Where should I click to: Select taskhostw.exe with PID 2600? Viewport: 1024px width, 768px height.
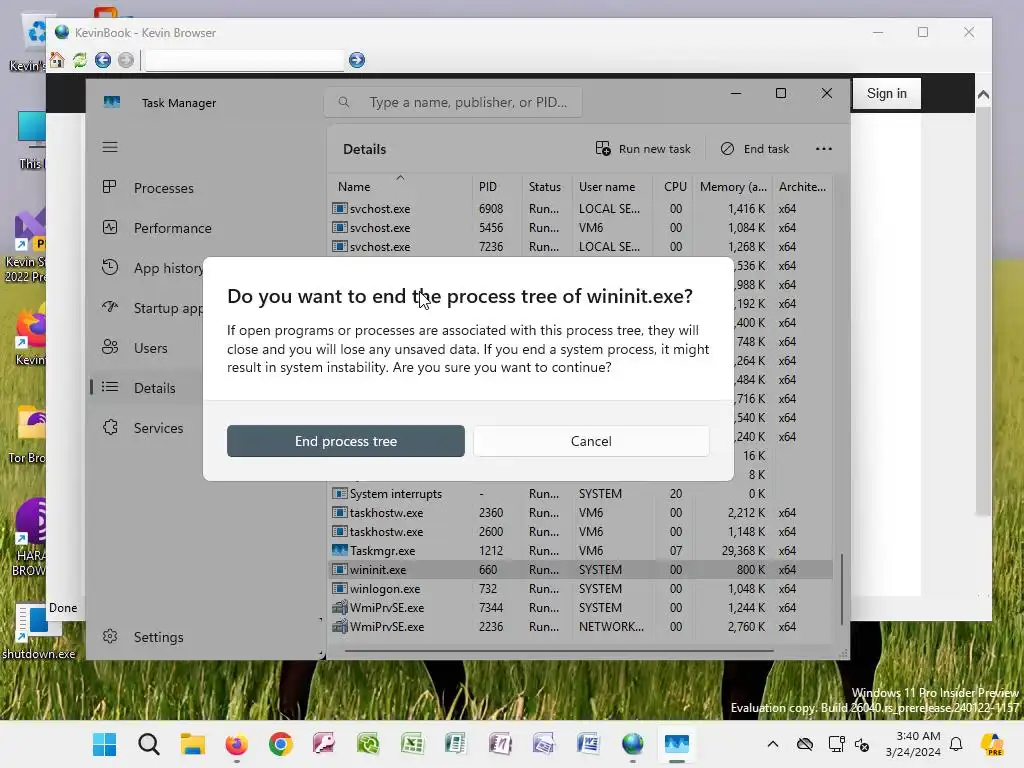[x=581, y=532]
